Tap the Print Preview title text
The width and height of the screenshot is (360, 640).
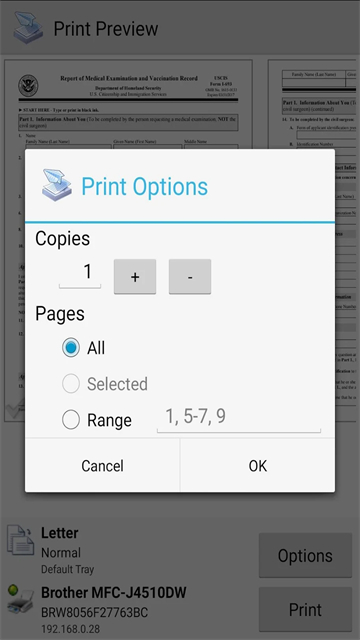(106, 29)
